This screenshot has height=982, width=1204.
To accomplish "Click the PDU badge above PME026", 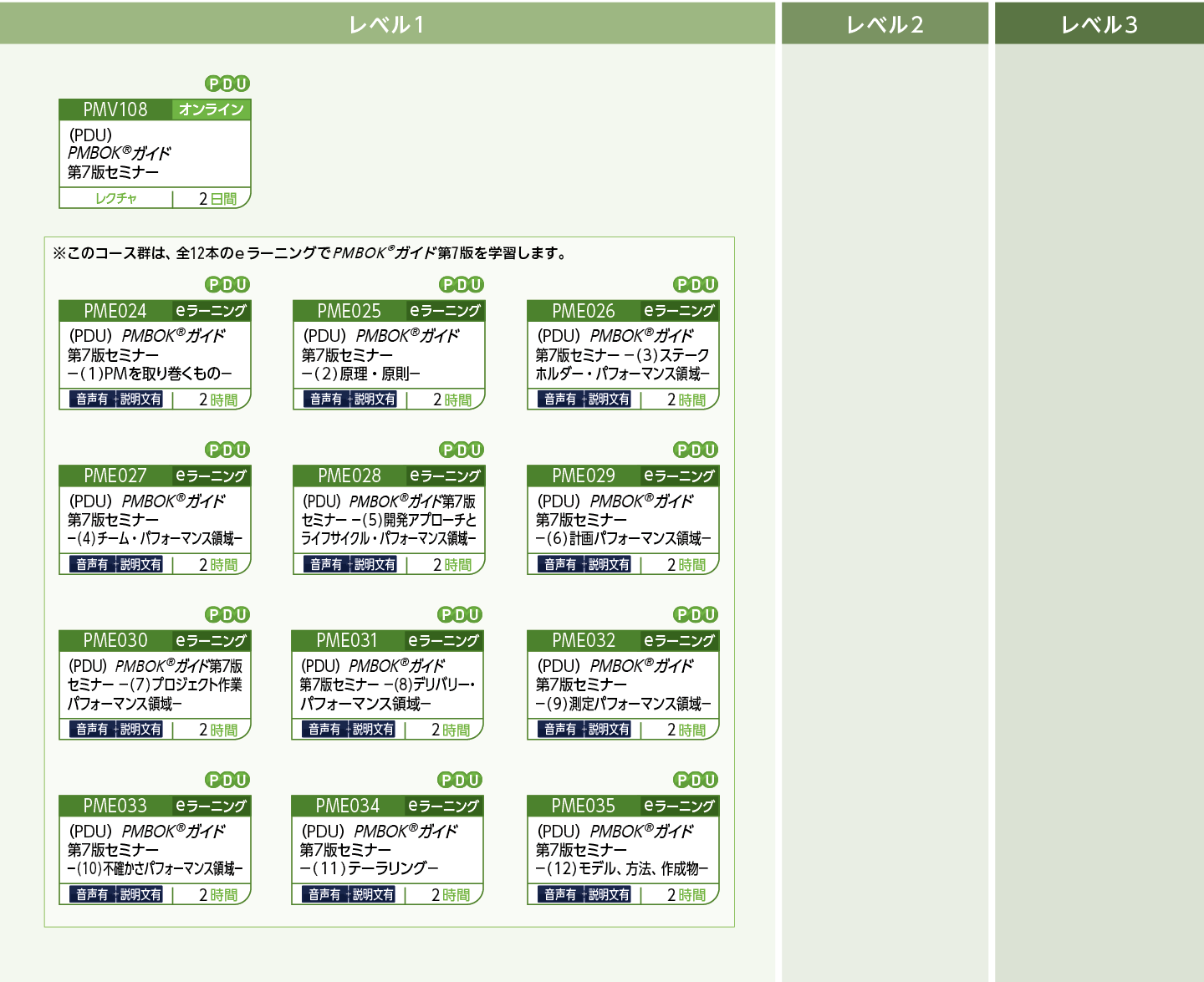I will 696,285.
